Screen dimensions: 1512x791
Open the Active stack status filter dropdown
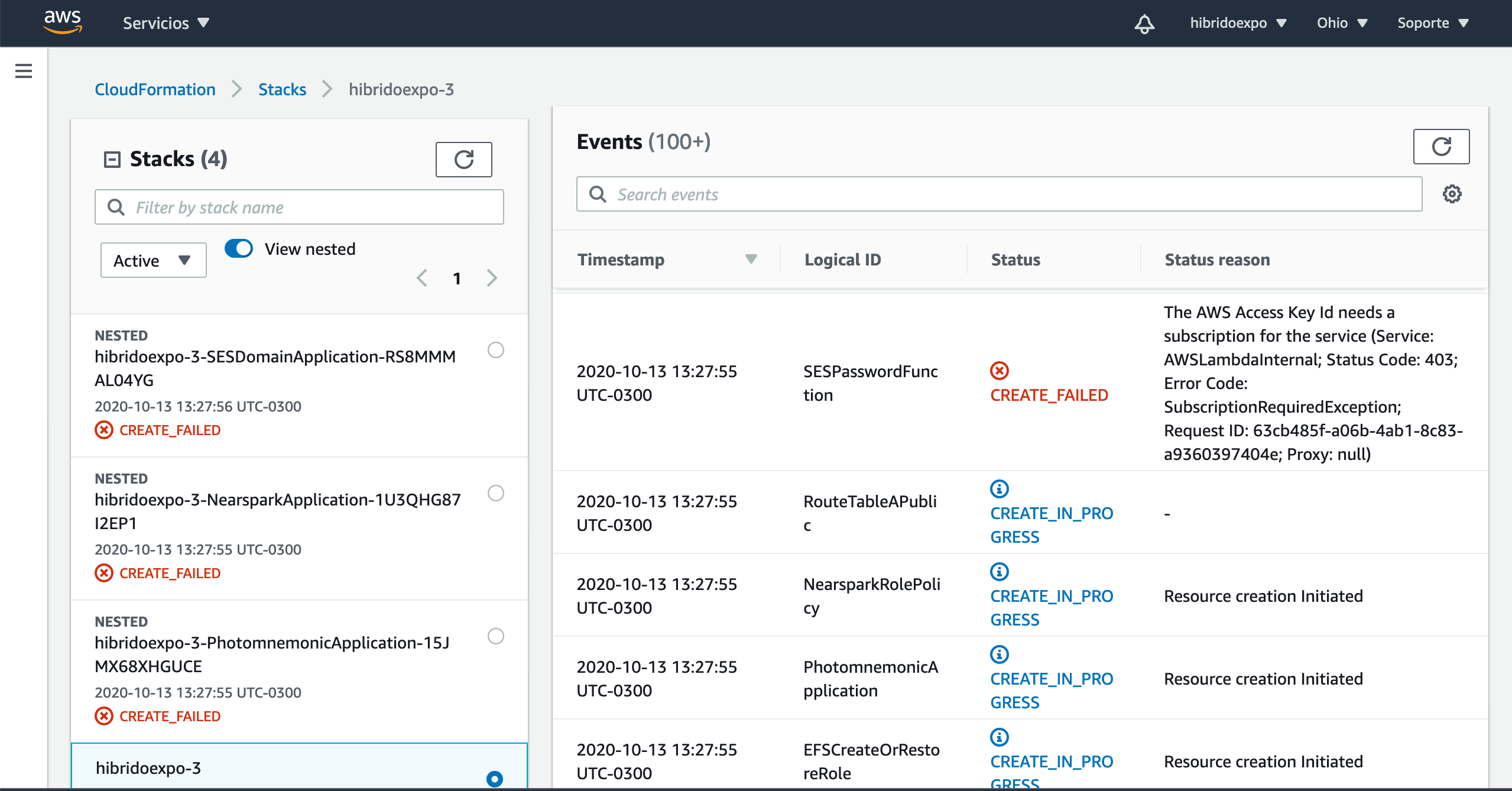coord(154,260)
